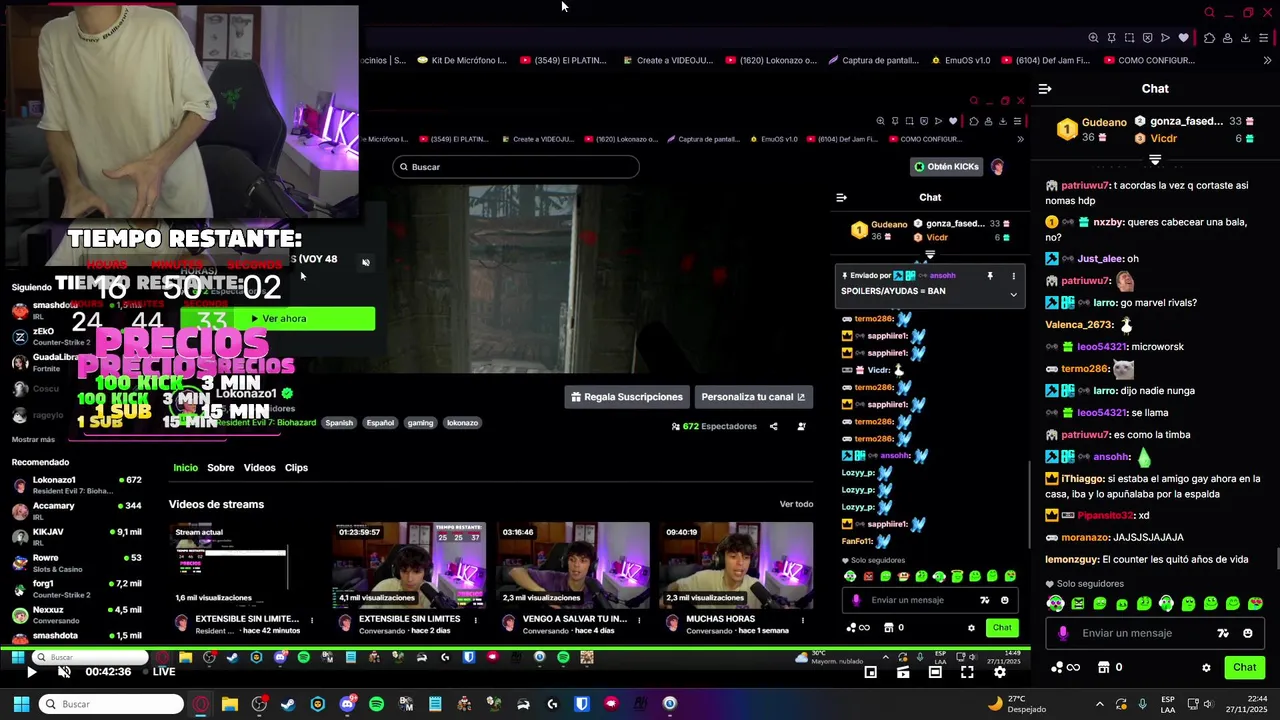Toggle fullscreen on the video player
The width and height of the screenshot is (1280, 720).
pyautogui.click(x=967, y=672)
